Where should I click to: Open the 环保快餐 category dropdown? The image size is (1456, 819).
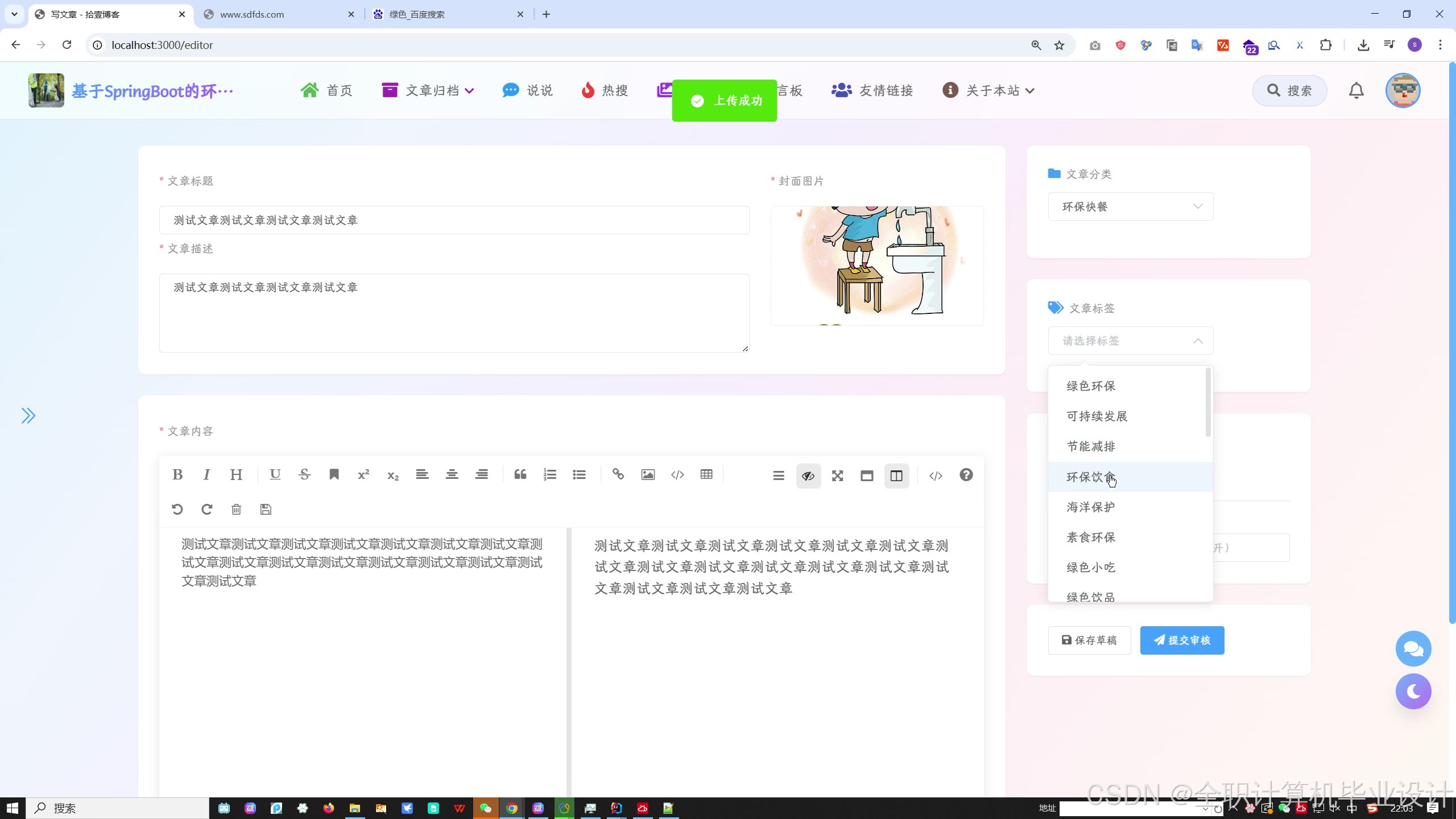click(1130, 206)
